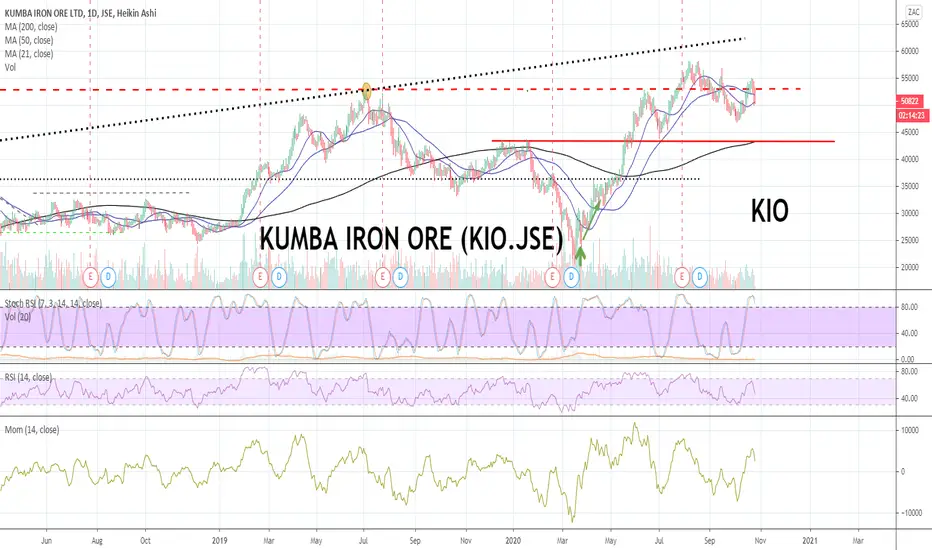The image size is (932, 550).
Task: Select the E earnings marker near Jul 2019
Action: [382, 276]
